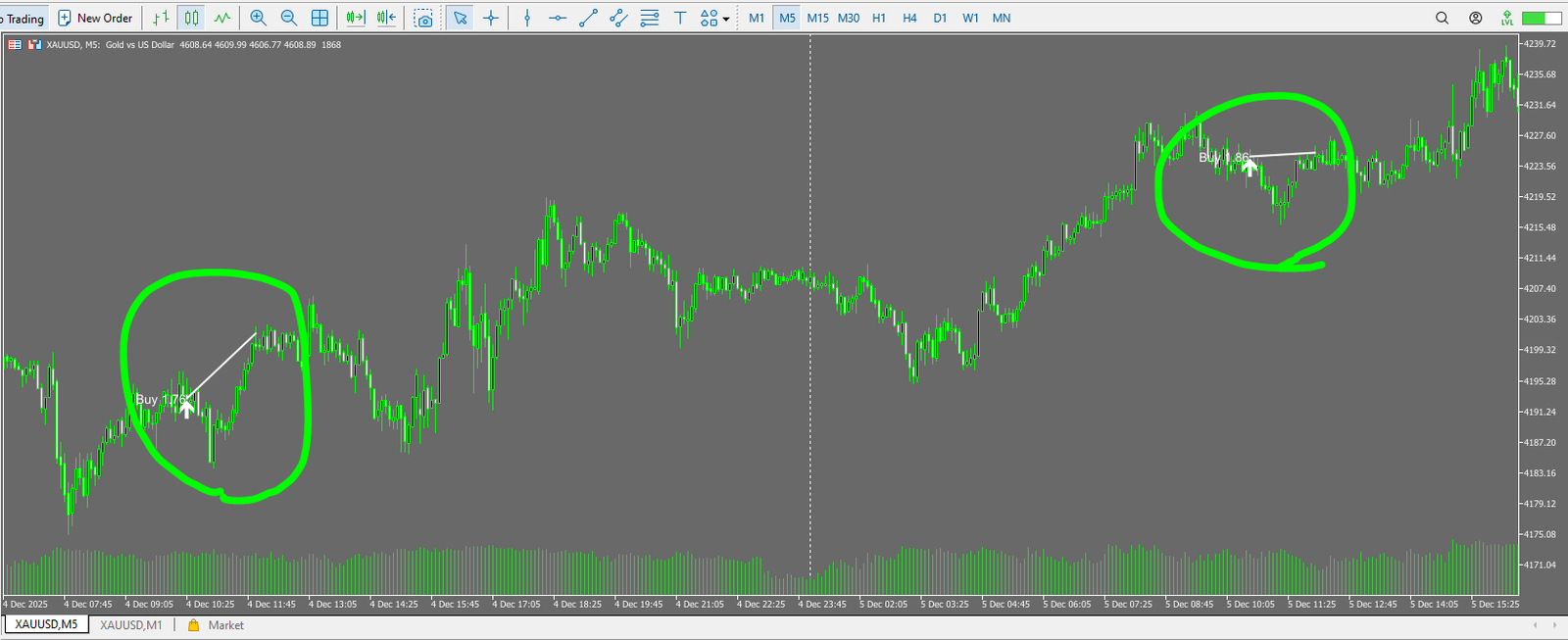Open the search magnifier in toolbar

pos(1442,18)
